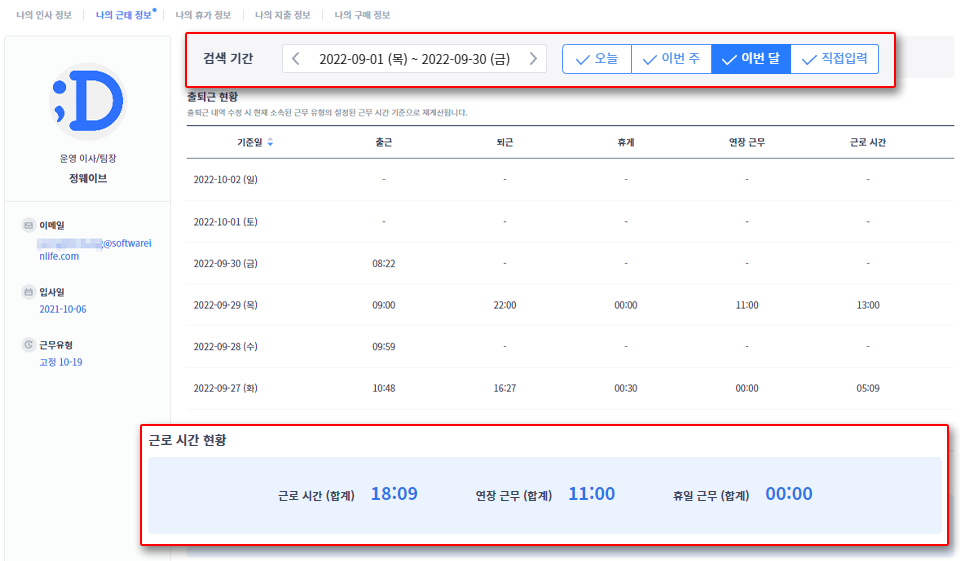Click holiday work total 00:00
The width and height of the screenshot is (960, 561).
(789, 494)
